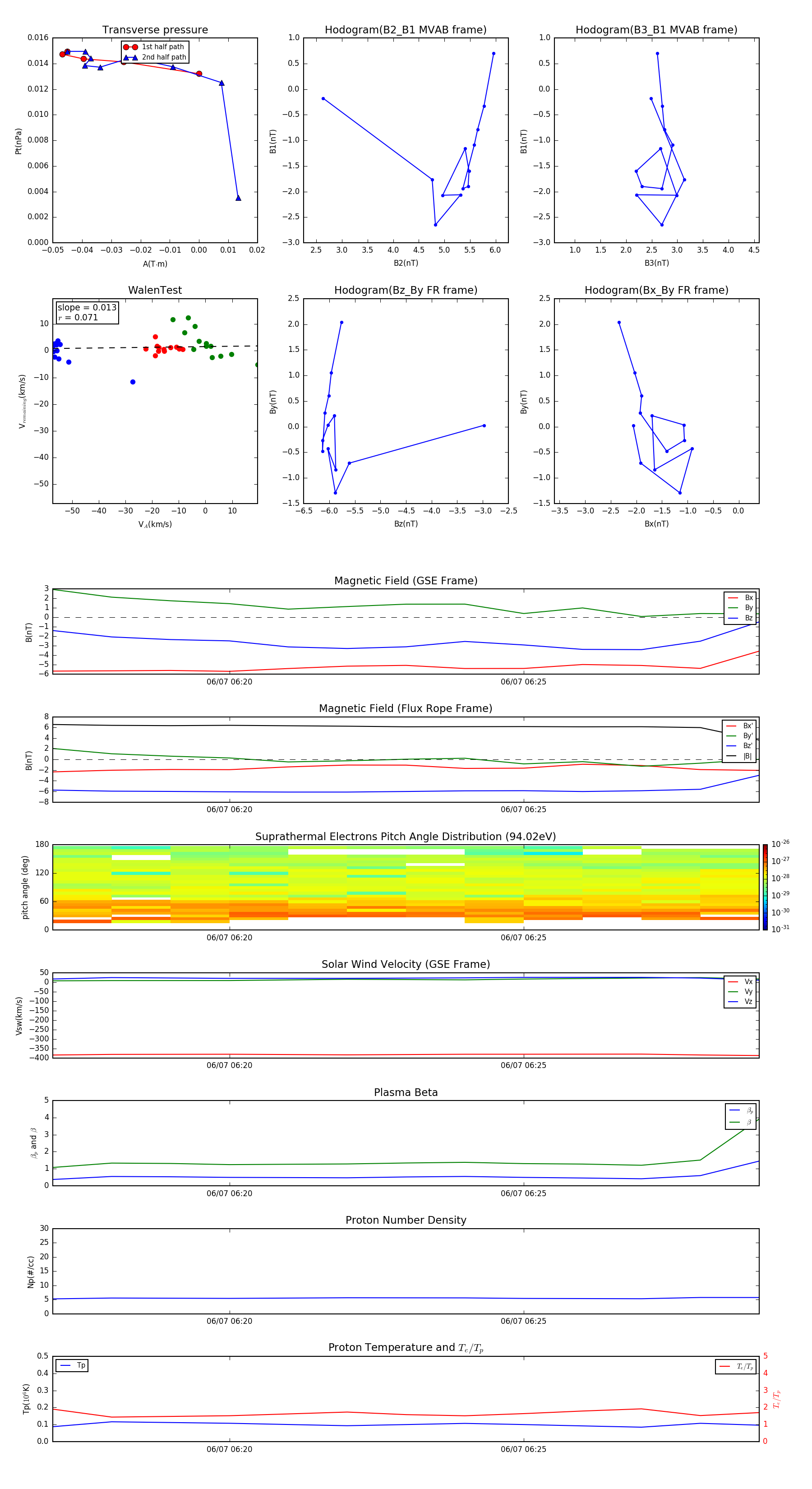Select β (green) in the Plasma Beta legend
The image size is (812, 1489).
click(x=741, y=1123)
